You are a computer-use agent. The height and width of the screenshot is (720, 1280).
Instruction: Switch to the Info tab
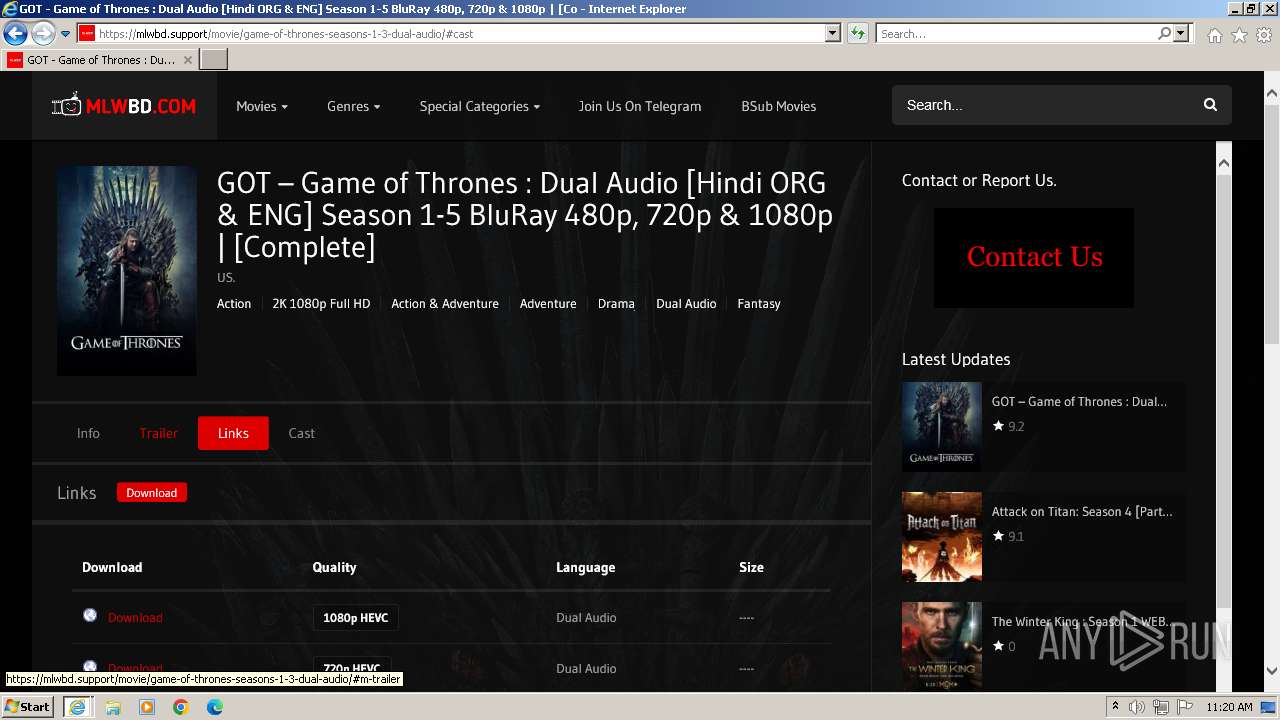pyautogui.click(x=88, y=433)
